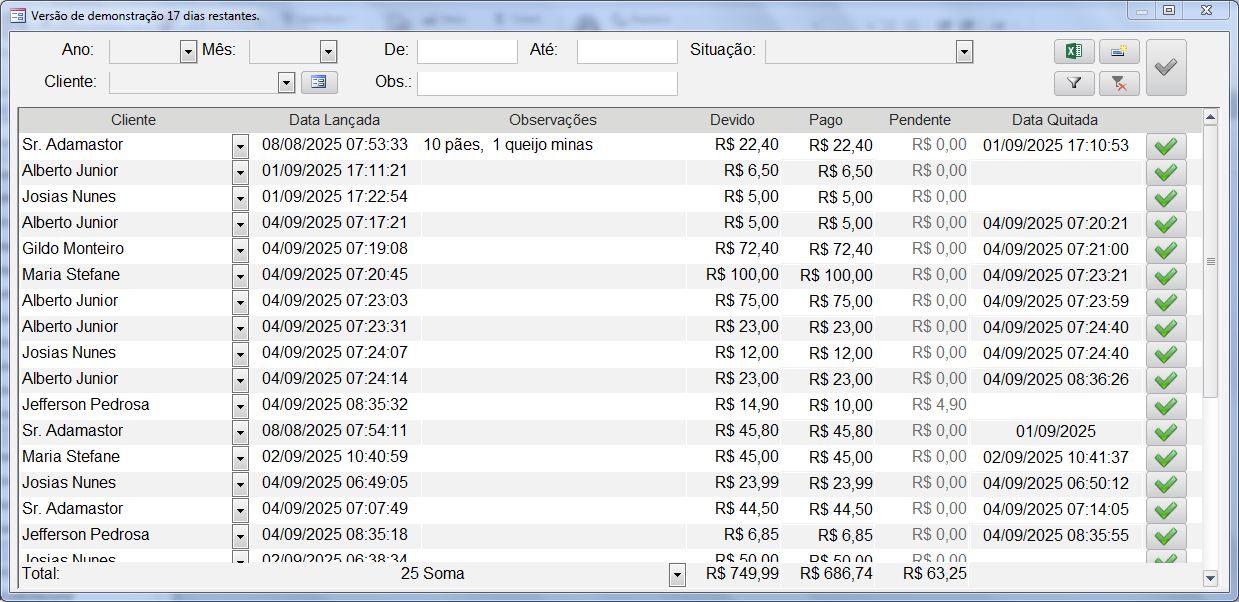
Task: Click the new record icon with yellow star
Action: tap(1119, 52)
